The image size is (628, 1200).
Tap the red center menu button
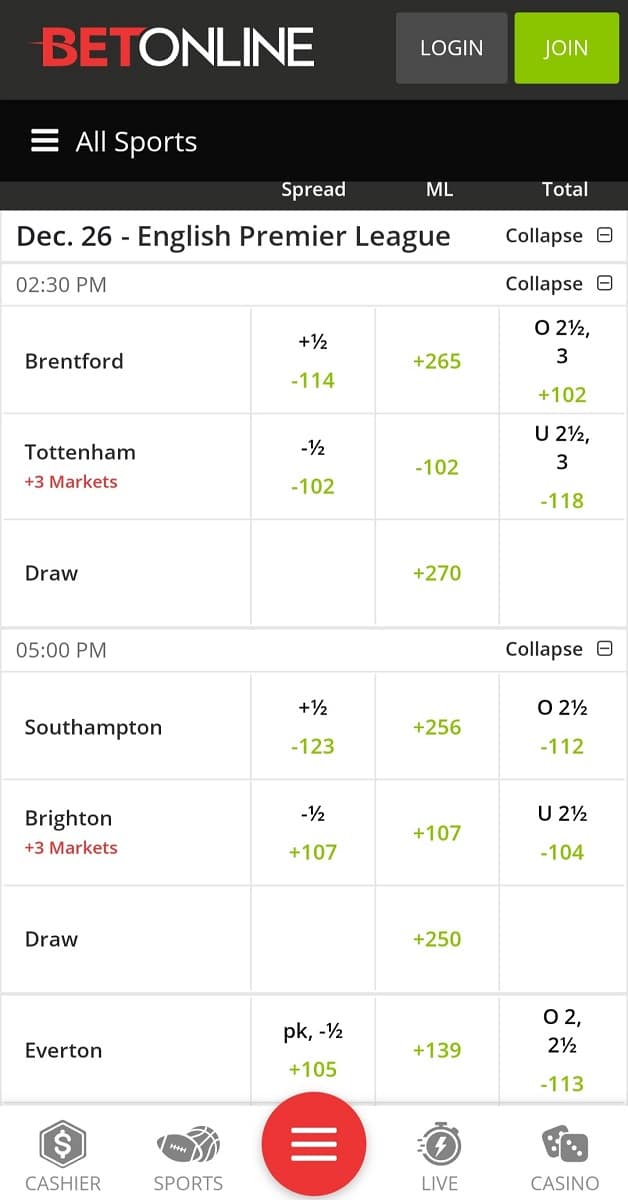pos(314,1144)
